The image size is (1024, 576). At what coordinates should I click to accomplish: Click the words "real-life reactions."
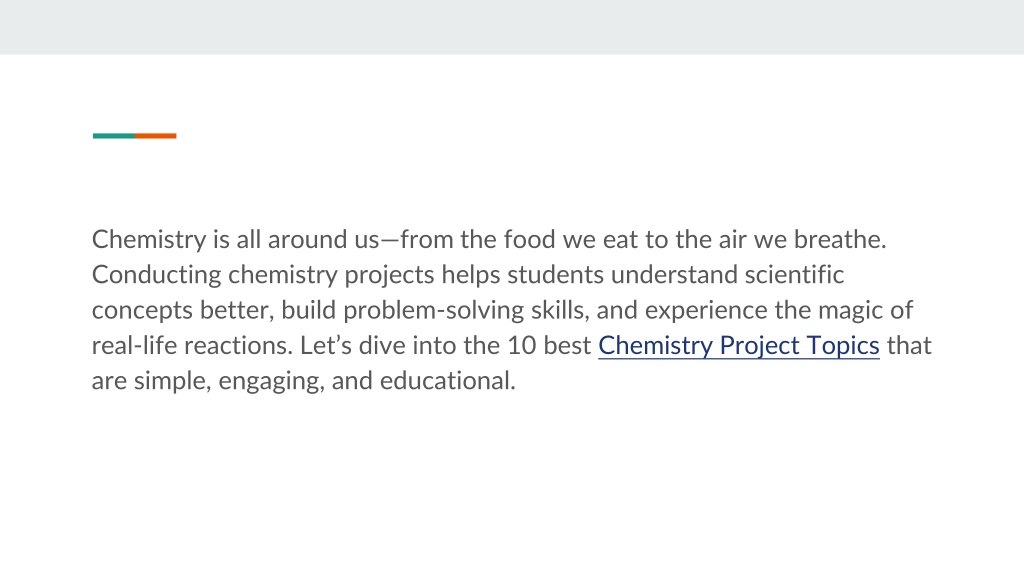click(193, 345)
